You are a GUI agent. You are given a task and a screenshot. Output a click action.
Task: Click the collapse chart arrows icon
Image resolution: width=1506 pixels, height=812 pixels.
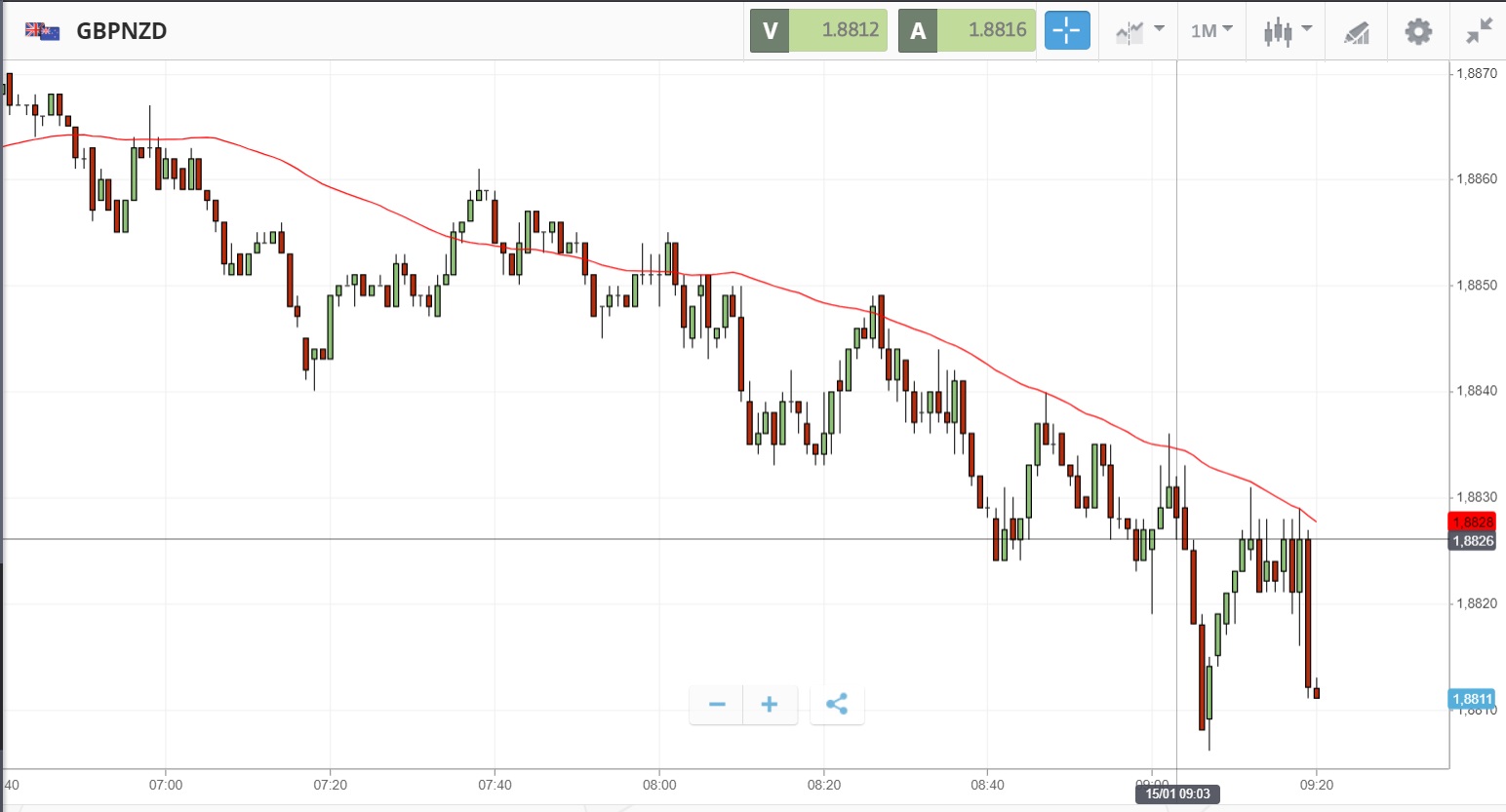1479,31
